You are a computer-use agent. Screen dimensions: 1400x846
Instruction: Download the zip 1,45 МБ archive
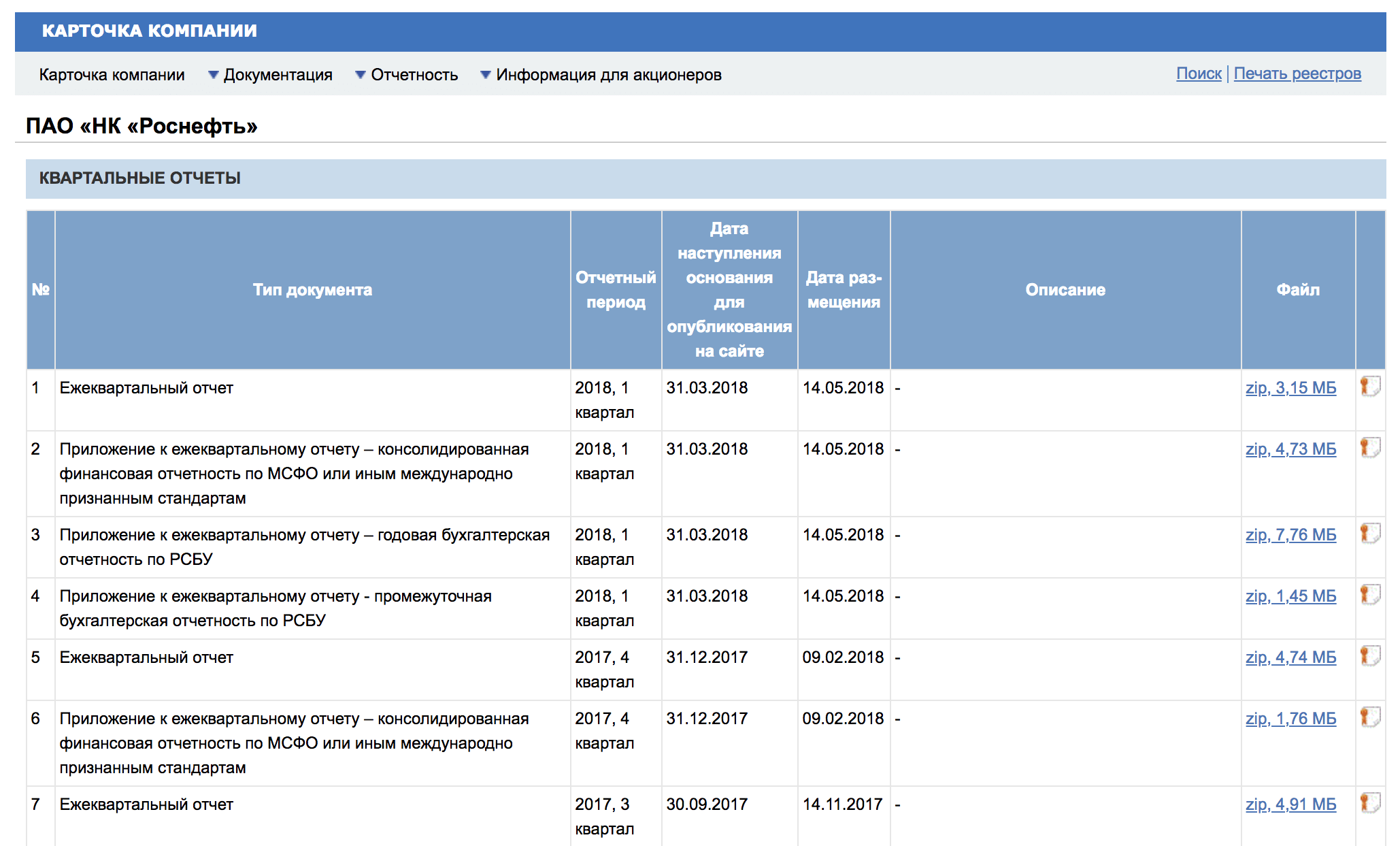1290,596
